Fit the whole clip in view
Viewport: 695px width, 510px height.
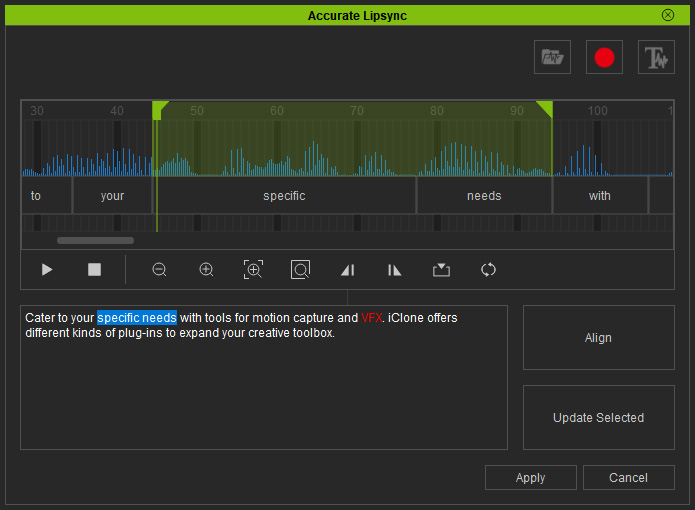pos(300,269)
